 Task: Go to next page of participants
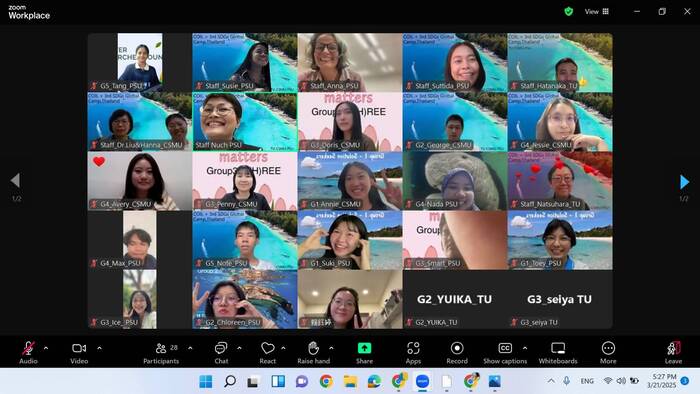coord(684,182)
